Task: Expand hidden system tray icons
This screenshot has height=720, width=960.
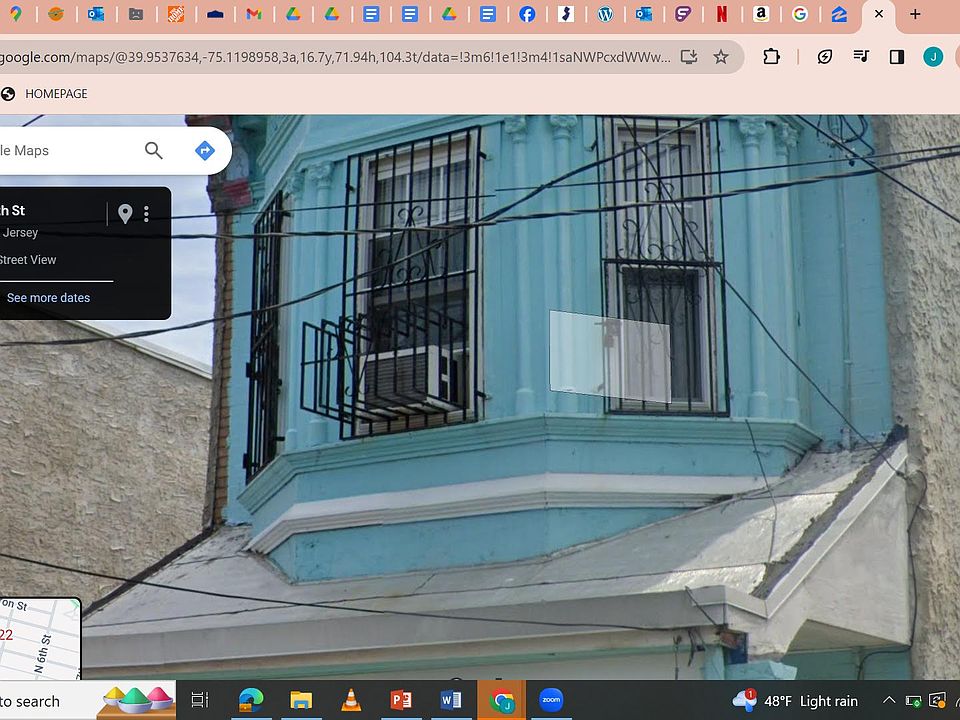Action: [x=889, y=700]
